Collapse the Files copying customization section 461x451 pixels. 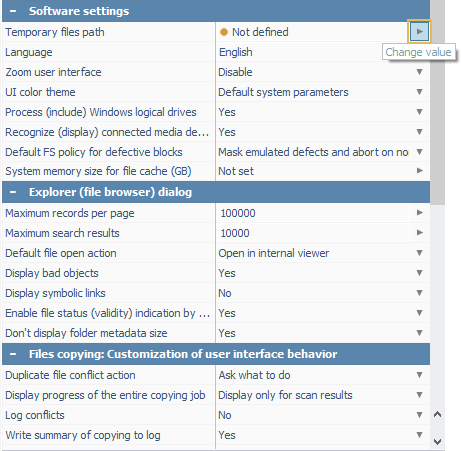(x=13, y=354)
